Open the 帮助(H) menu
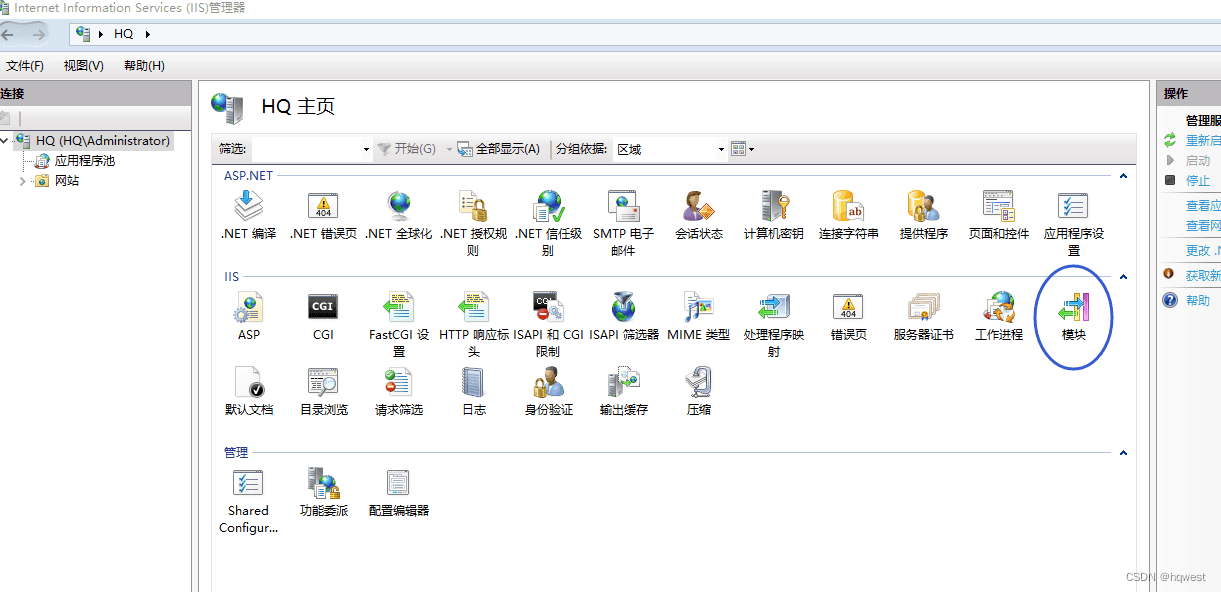 click(144, 66)
